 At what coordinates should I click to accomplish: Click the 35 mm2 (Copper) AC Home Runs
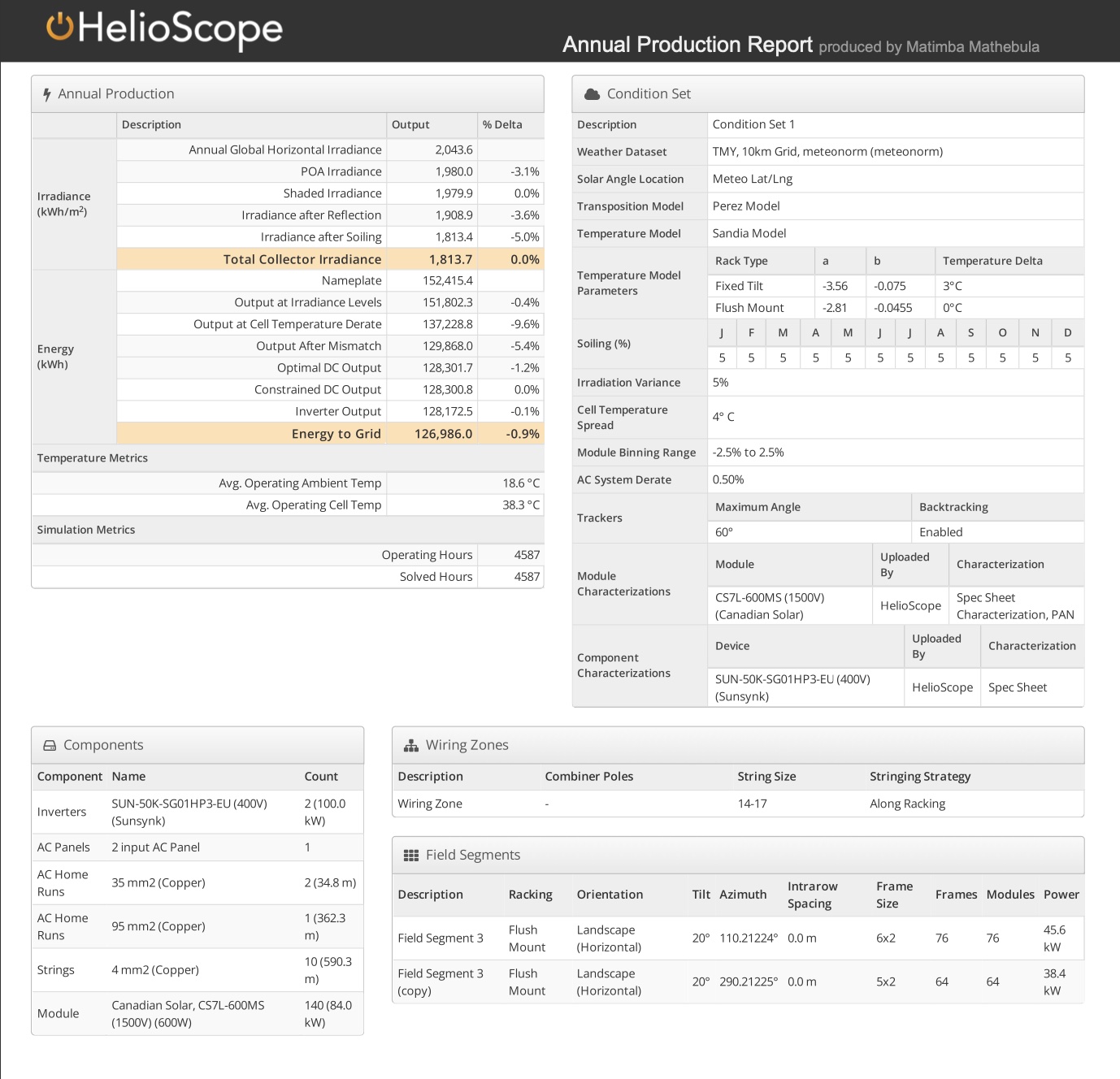pyautogui.click(x=158, y=883)
